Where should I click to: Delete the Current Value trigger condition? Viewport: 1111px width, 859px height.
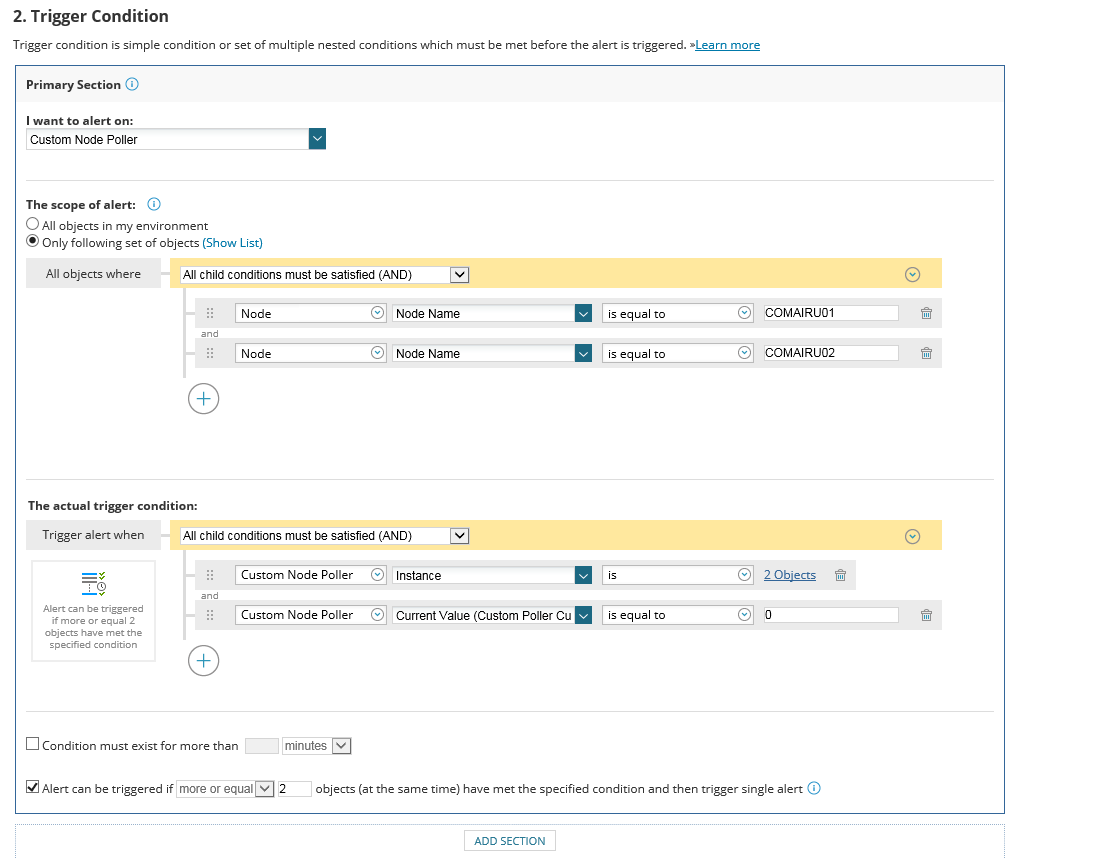tap(926, 615)
